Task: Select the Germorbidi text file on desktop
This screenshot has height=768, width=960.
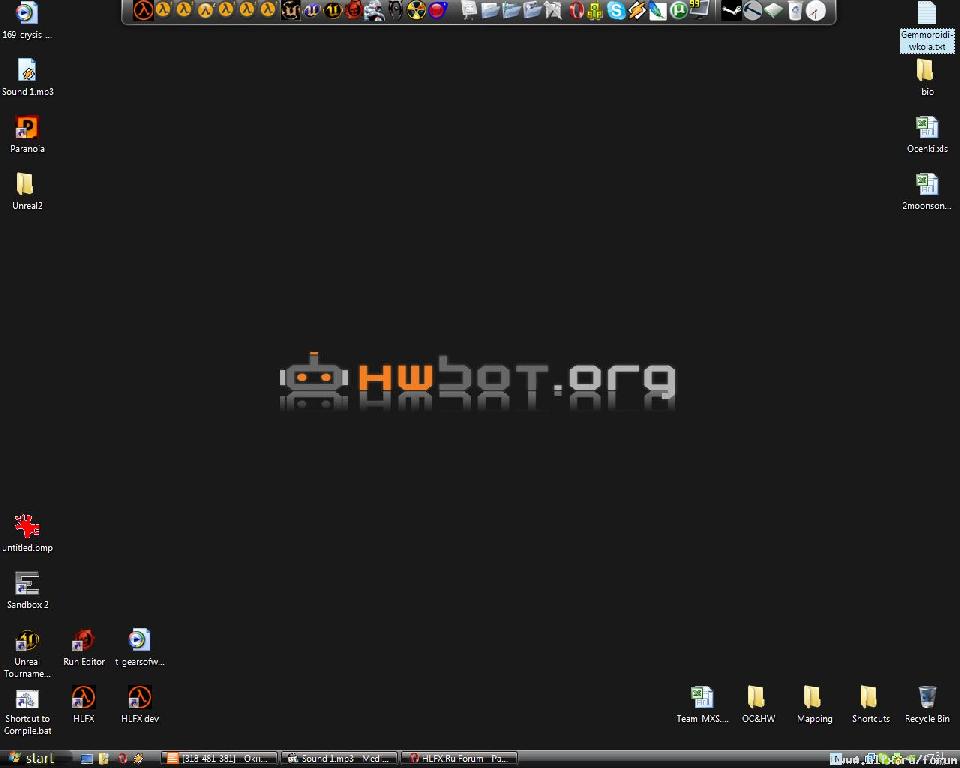Action: (927, 27)
